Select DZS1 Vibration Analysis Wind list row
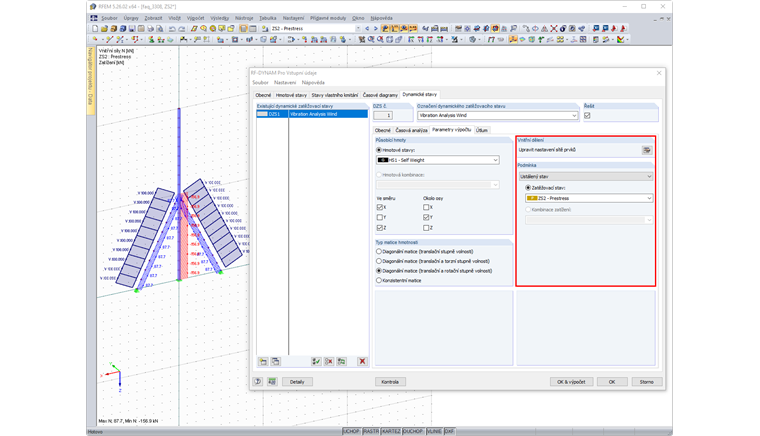The image size is (760, 436). (x=312, y=114)
